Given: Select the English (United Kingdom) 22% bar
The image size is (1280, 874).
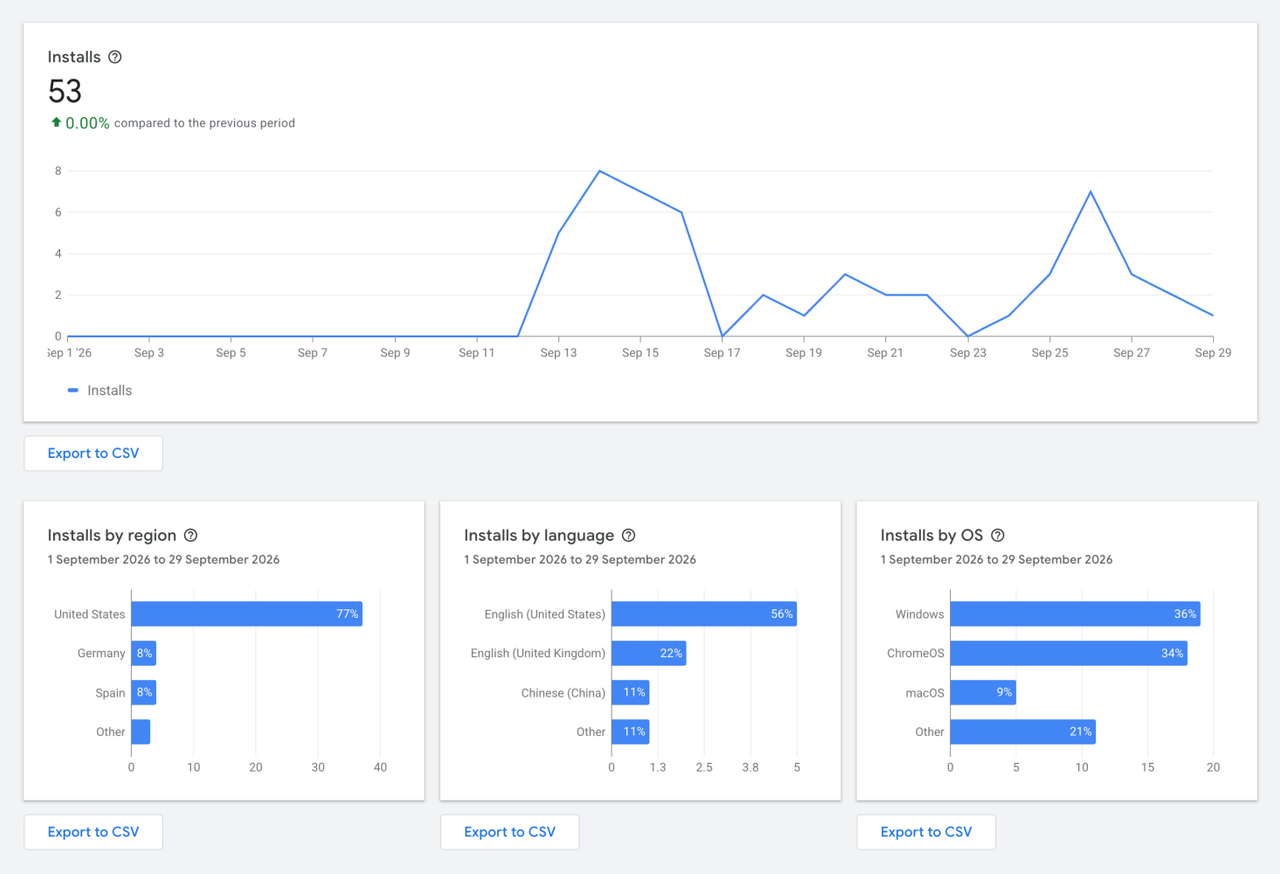Looking at the screenshot, I should (649, 653).
